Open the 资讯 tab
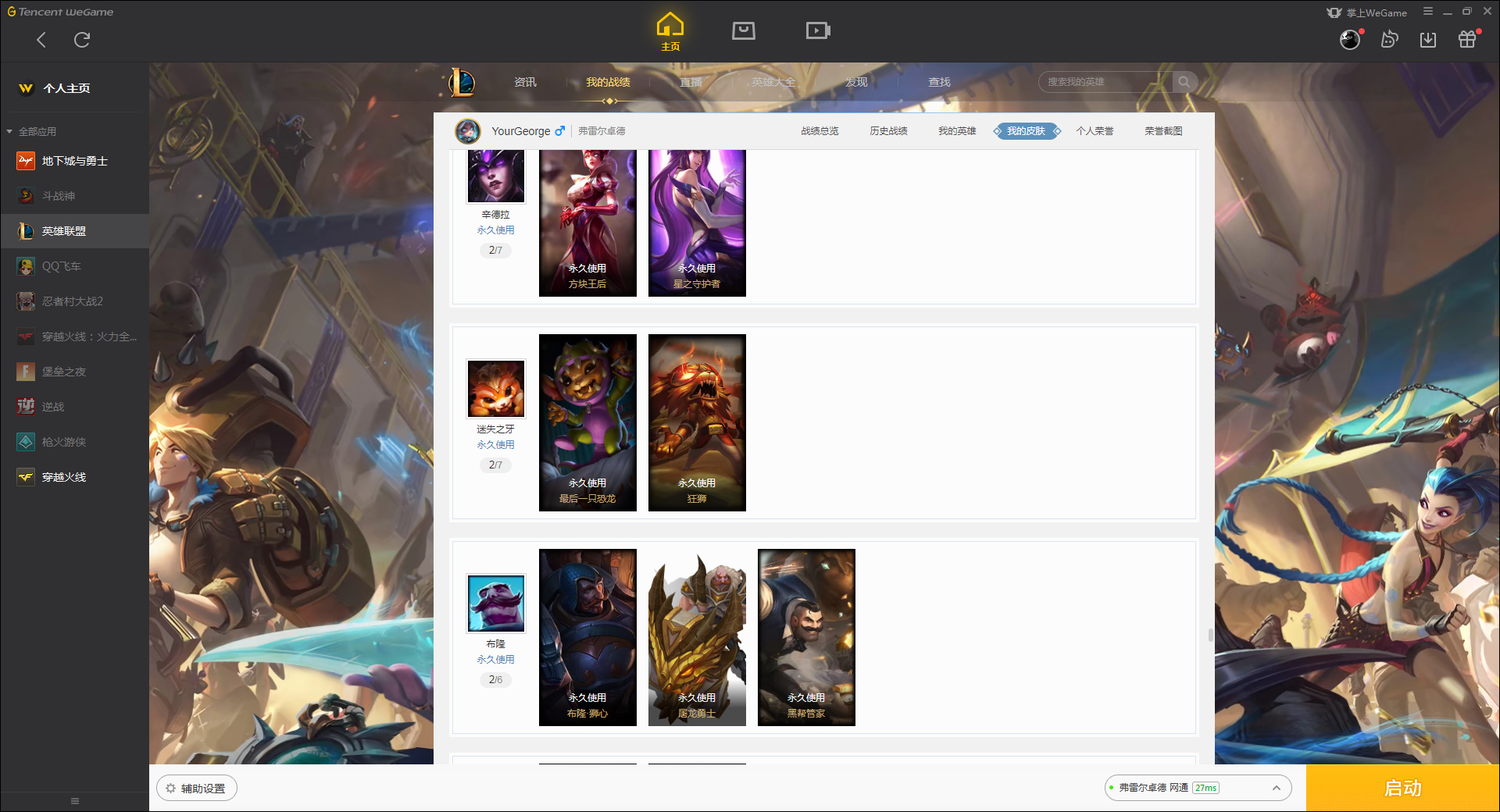1500x812 pixels. click(525, 82)
